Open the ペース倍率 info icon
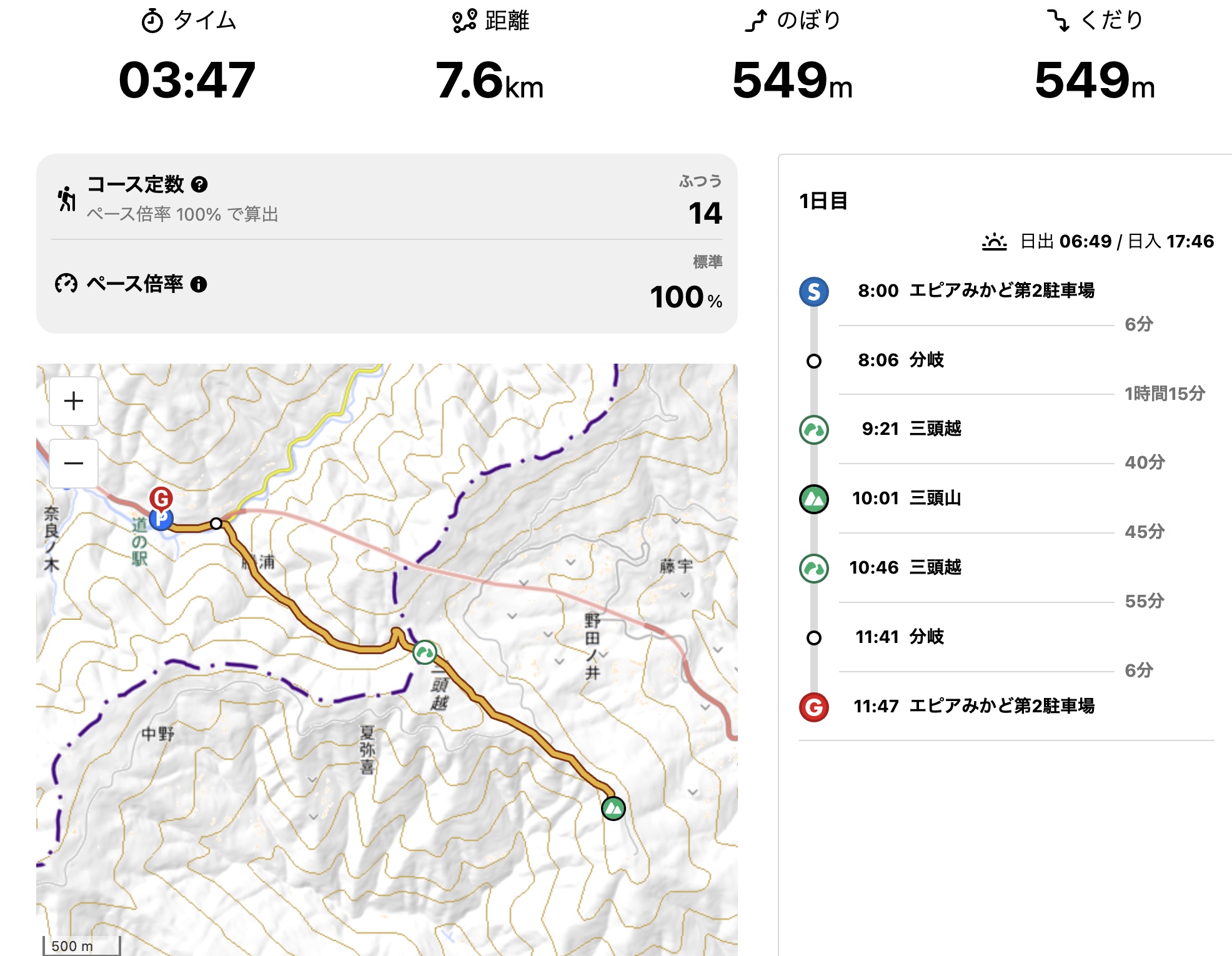 tap(199, 284)
